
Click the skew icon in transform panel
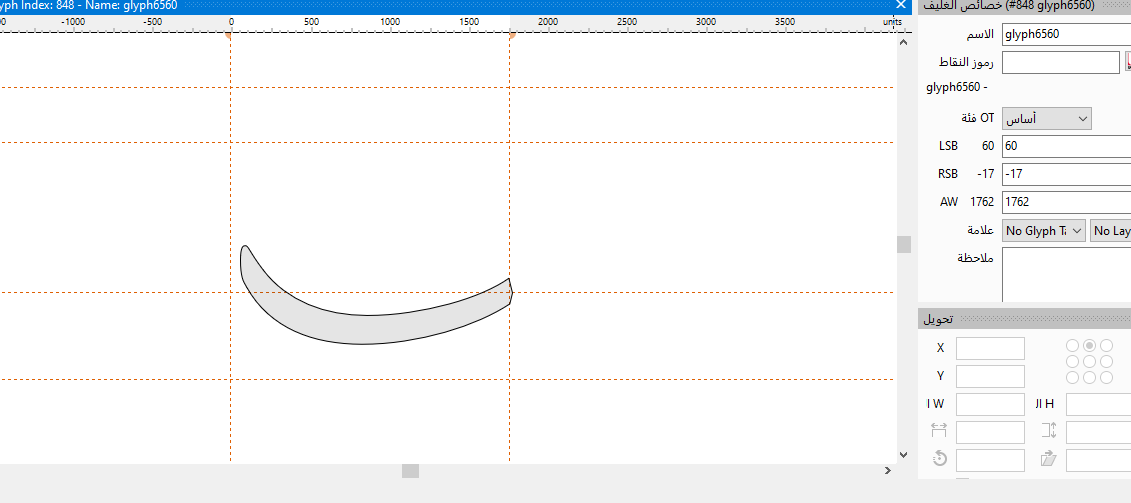[1048, 459]
